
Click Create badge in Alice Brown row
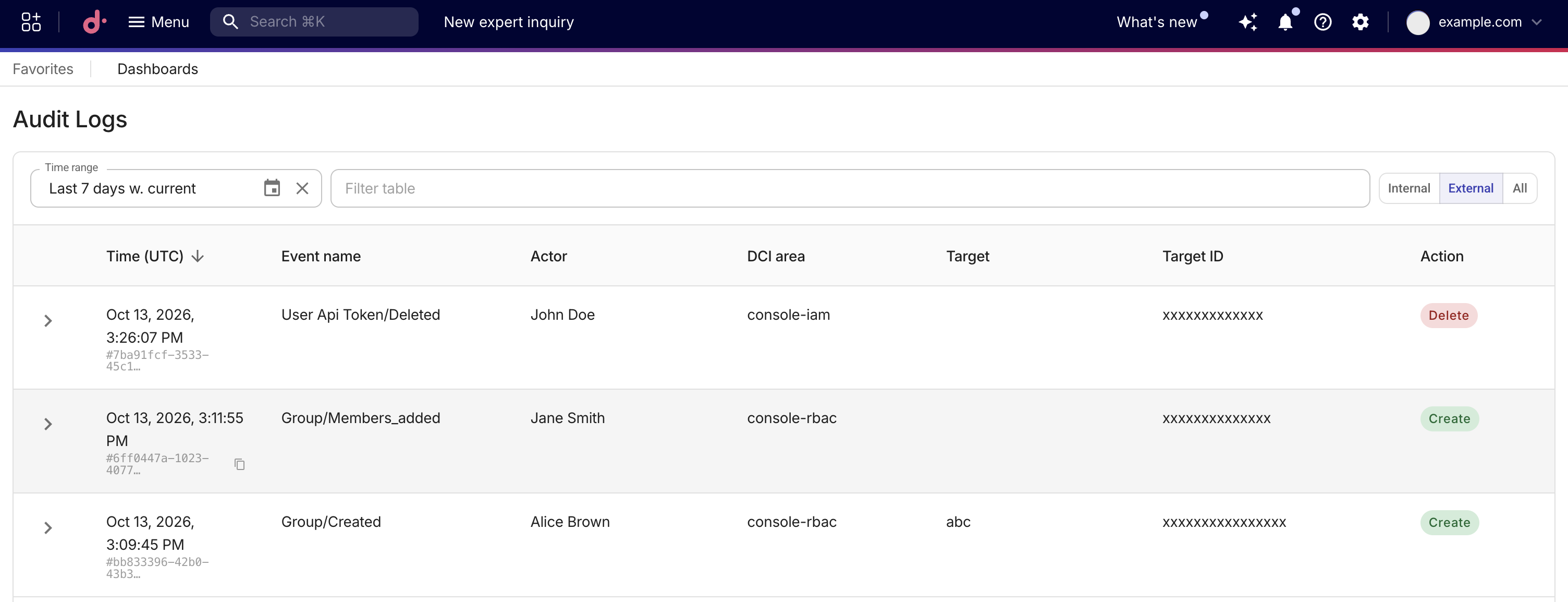pos(1449,522)
